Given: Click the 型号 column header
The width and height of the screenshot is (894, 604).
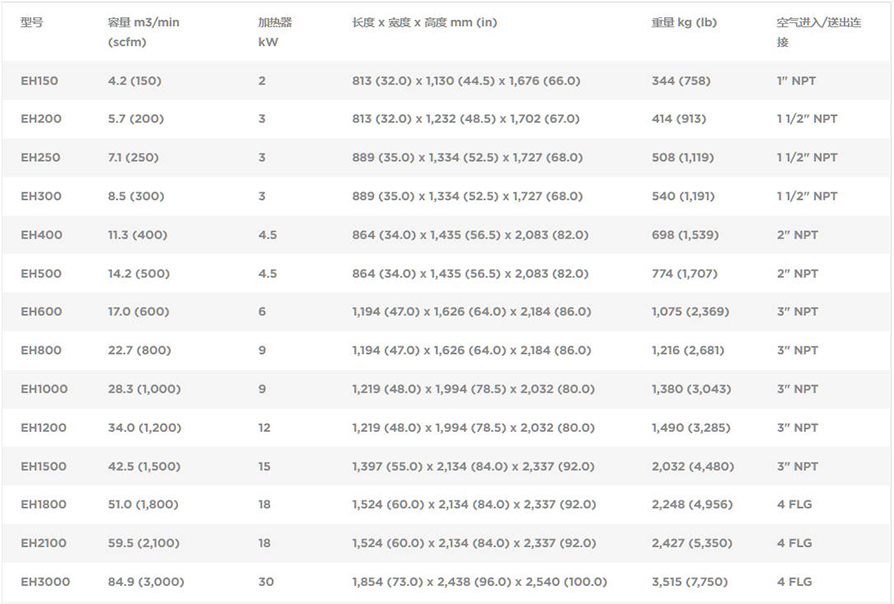Looking at the screenshot, I should 32,23.
